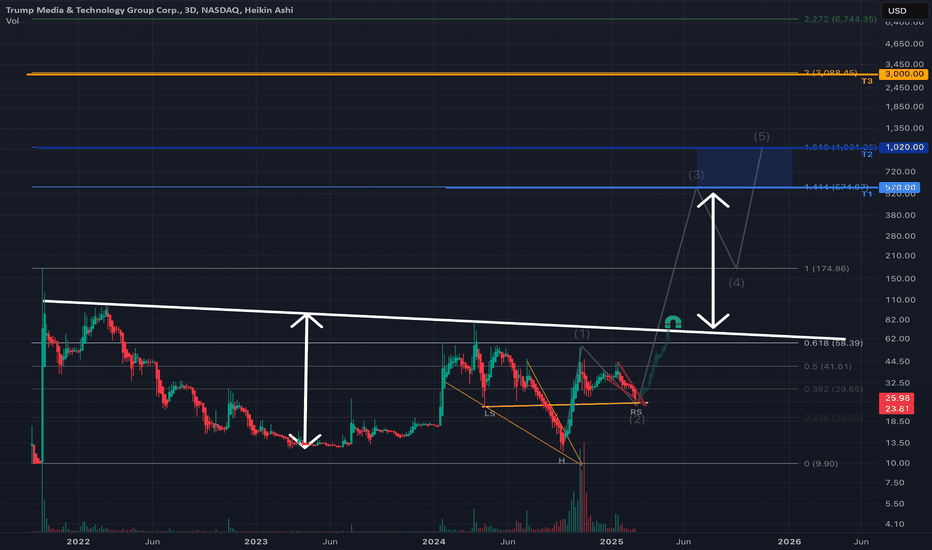Click the 7.50 price axis value
Image resolution: width=932 pixels, height=550 pixels.
tap(895, 483)
